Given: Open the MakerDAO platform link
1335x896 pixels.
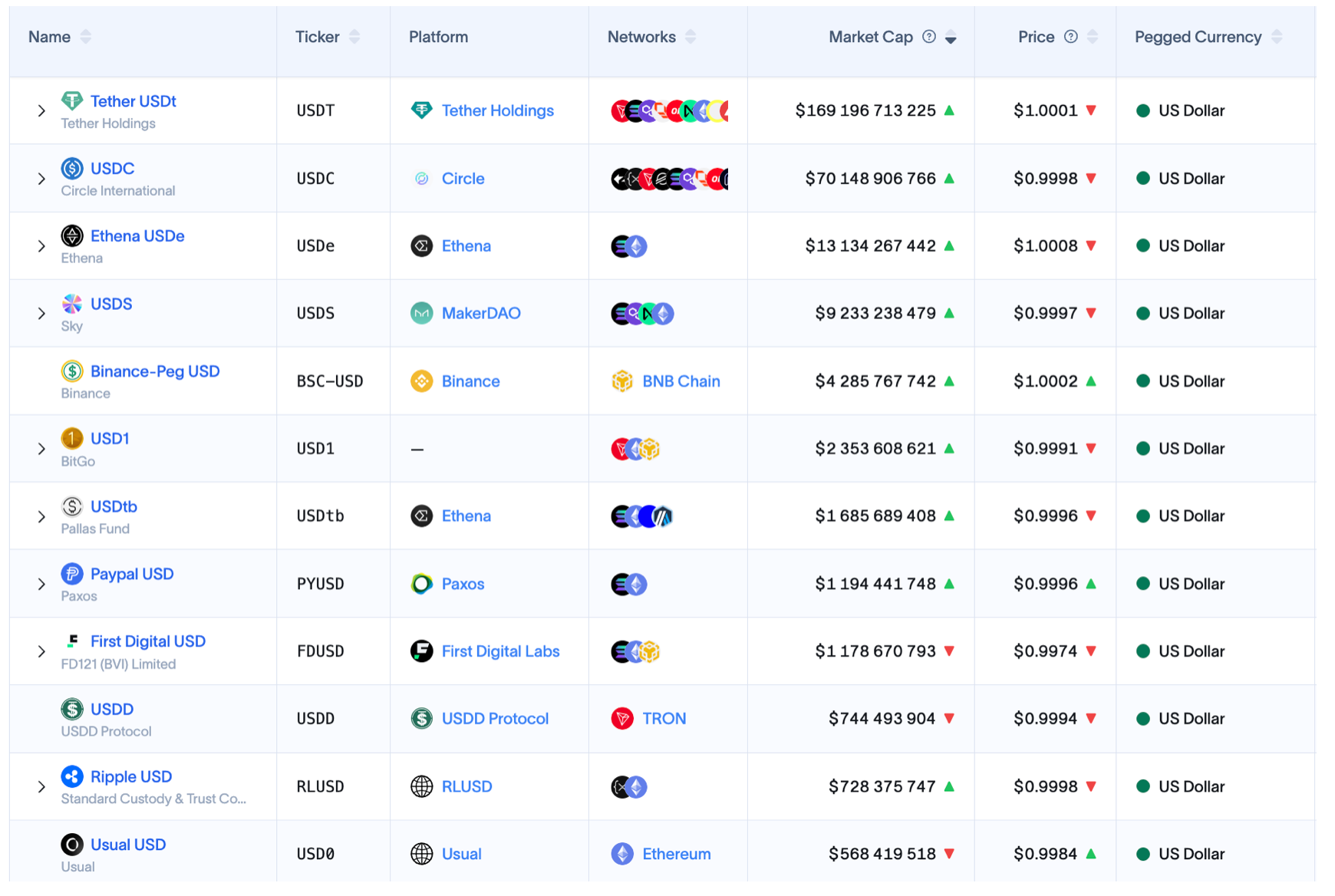Looking at the screenshot, I should [x=480, y=314].
